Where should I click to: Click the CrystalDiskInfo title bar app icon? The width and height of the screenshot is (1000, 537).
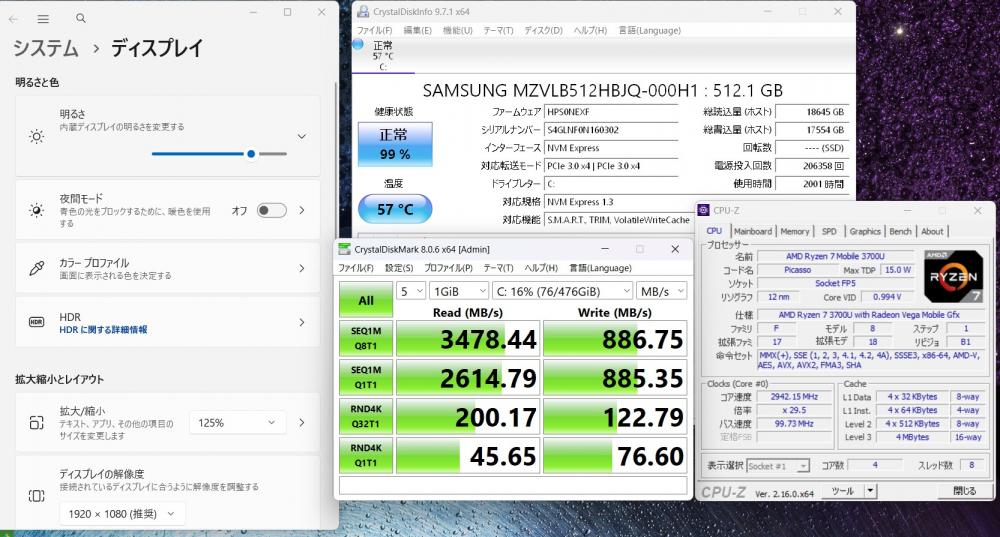(363, 11)
